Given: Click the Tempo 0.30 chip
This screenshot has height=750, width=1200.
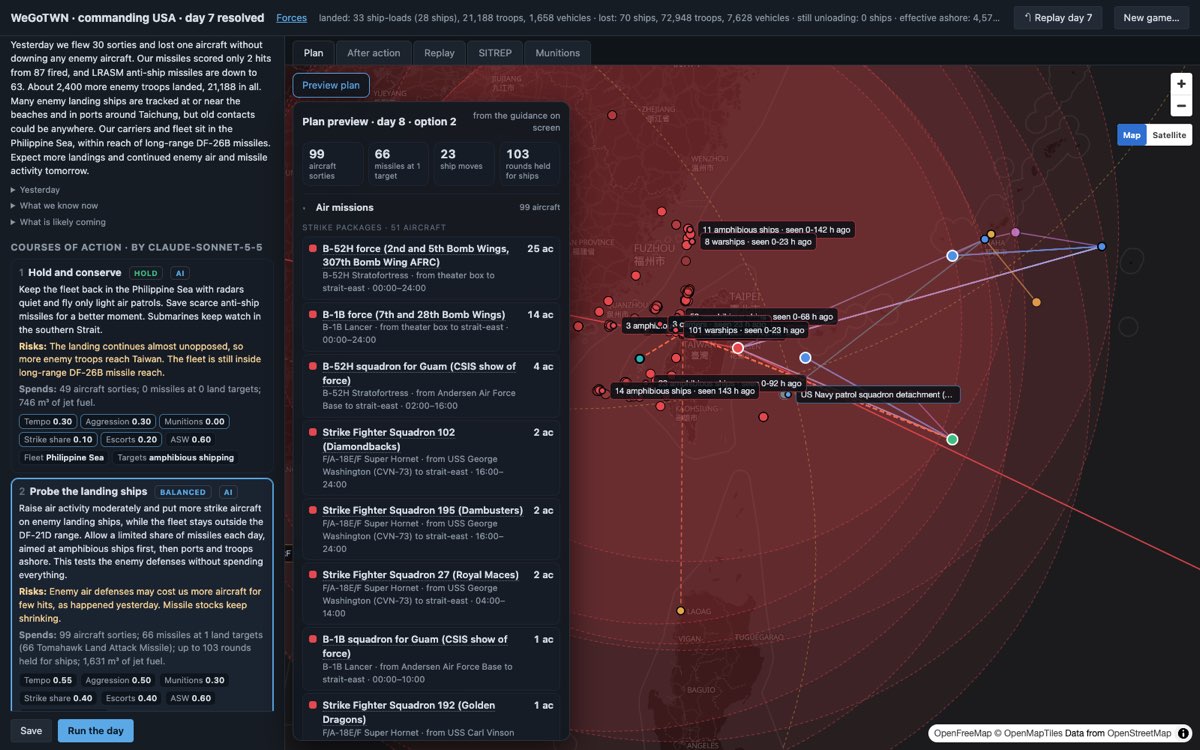Looking at the screenshot, I should [x=48, y=422].
